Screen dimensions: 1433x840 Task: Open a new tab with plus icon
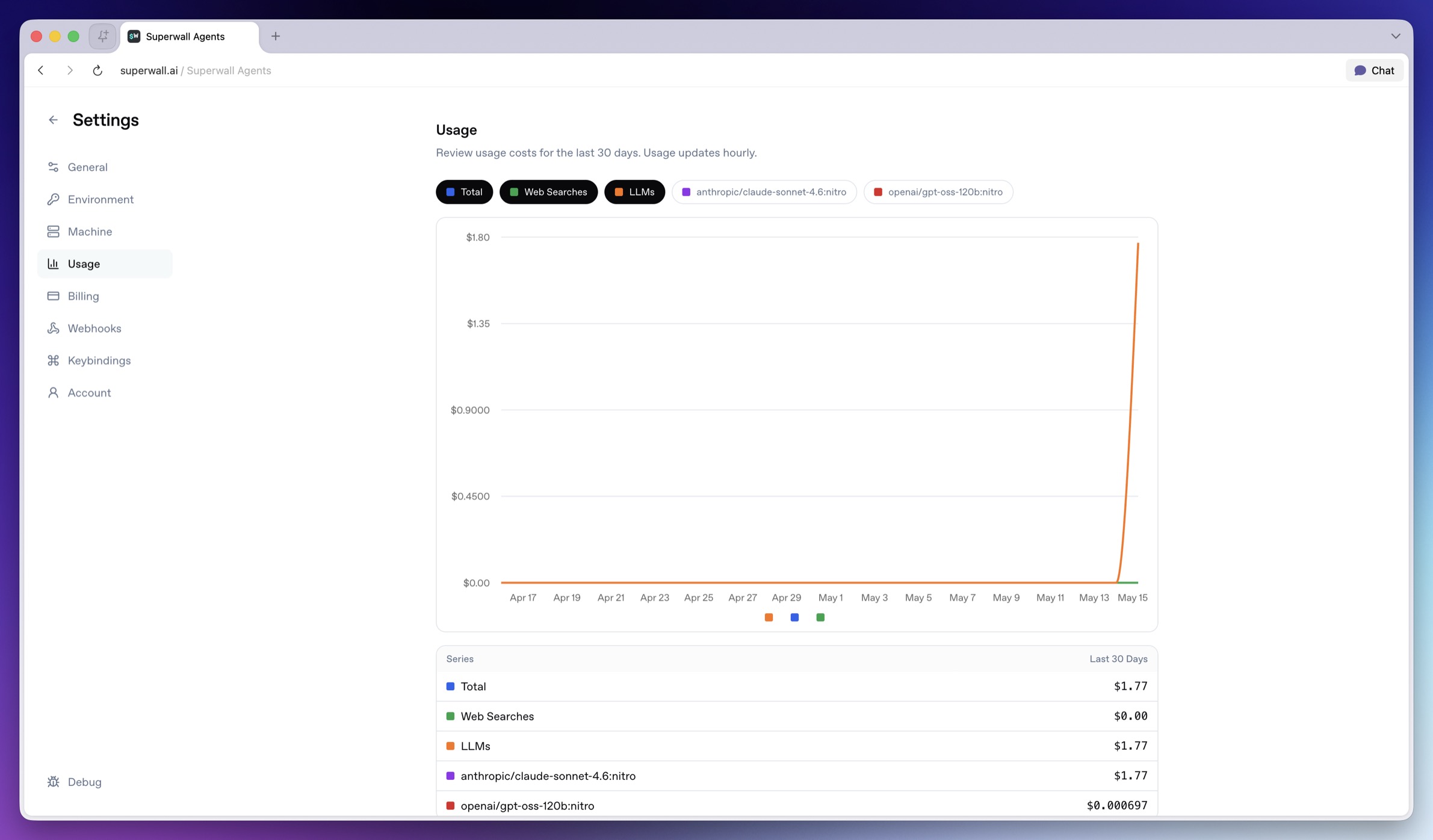(x=276, y=36)
